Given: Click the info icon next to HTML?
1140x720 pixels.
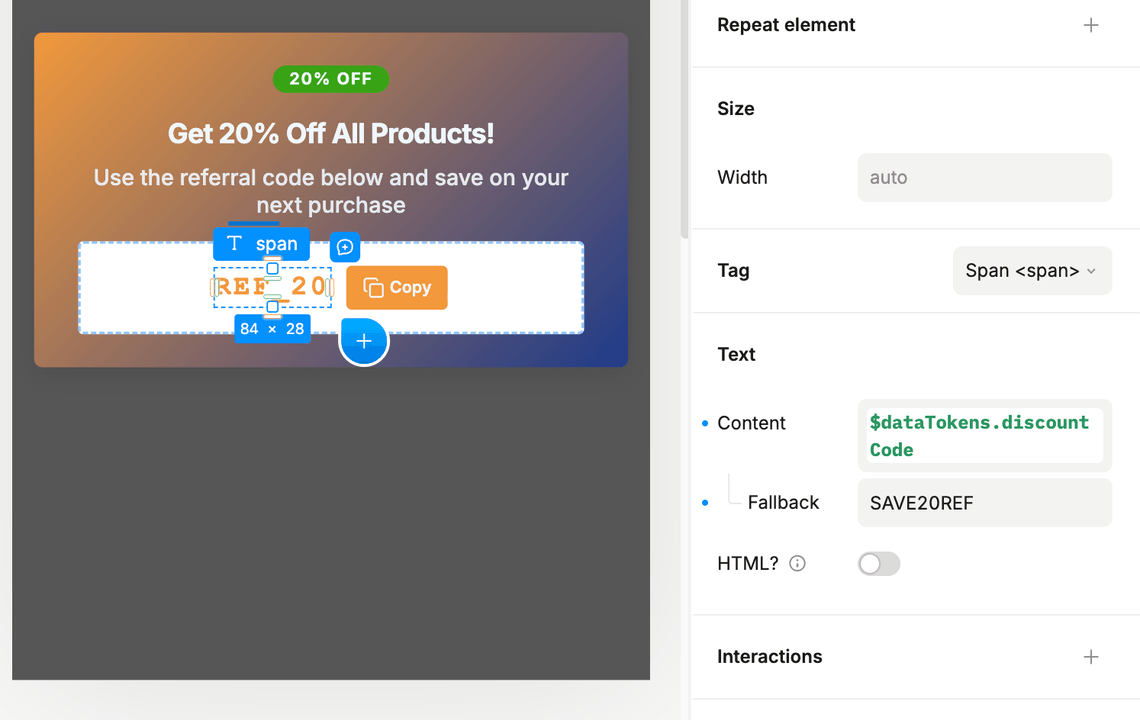Looking at the screenshot, I should [x=797, y=564].
